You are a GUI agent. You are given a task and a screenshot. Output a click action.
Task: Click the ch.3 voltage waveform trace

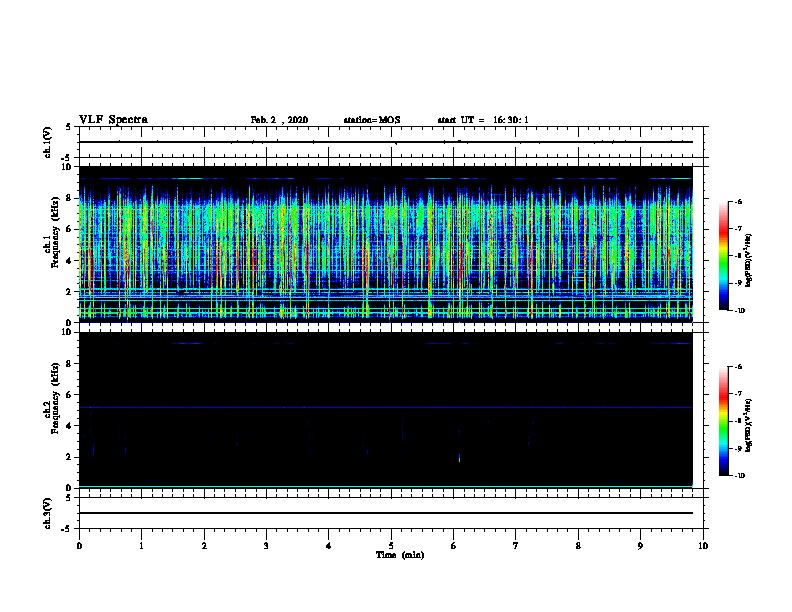[385, 513]
